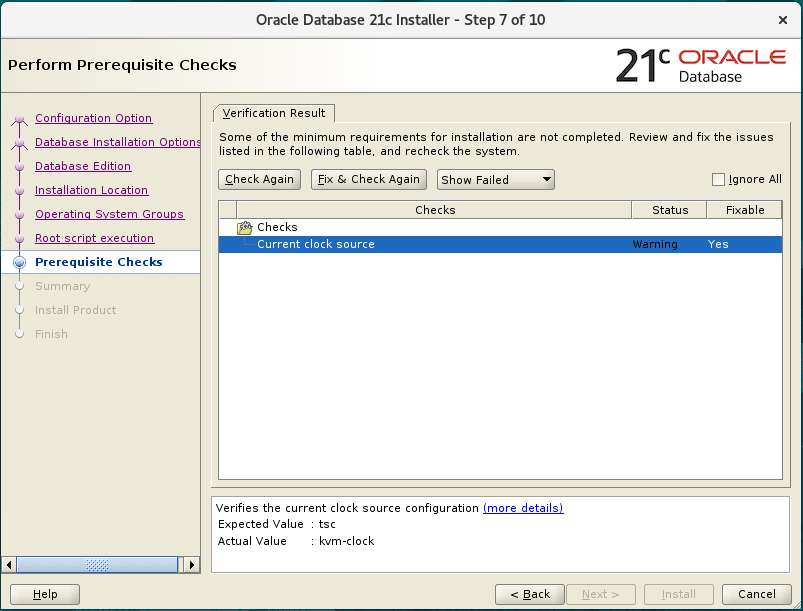Click the Help button

(x=45, y=595)
